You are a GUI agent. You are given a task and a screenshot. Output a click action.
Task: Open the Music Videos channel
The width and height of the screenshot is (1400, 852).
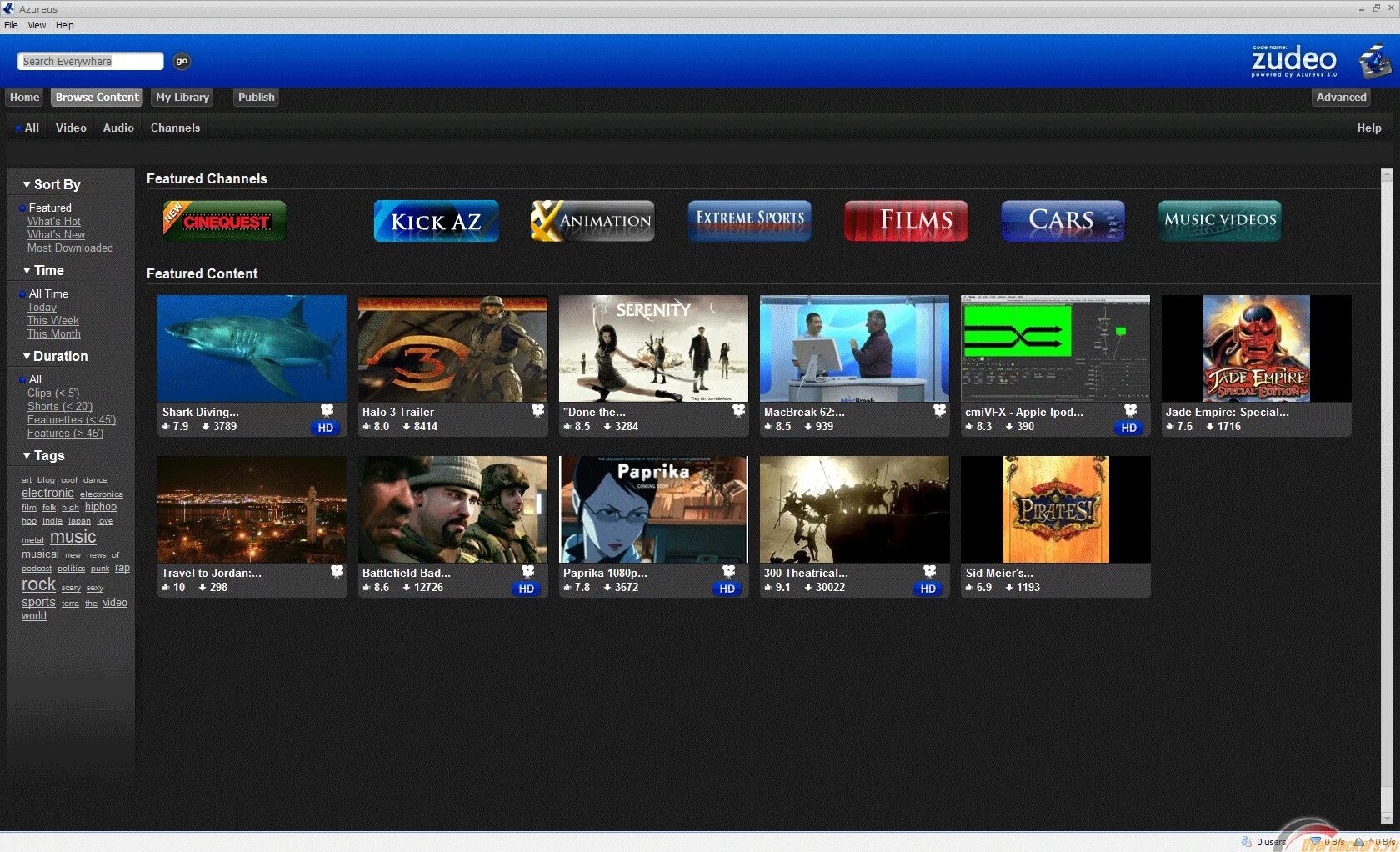coord(1219,221)
